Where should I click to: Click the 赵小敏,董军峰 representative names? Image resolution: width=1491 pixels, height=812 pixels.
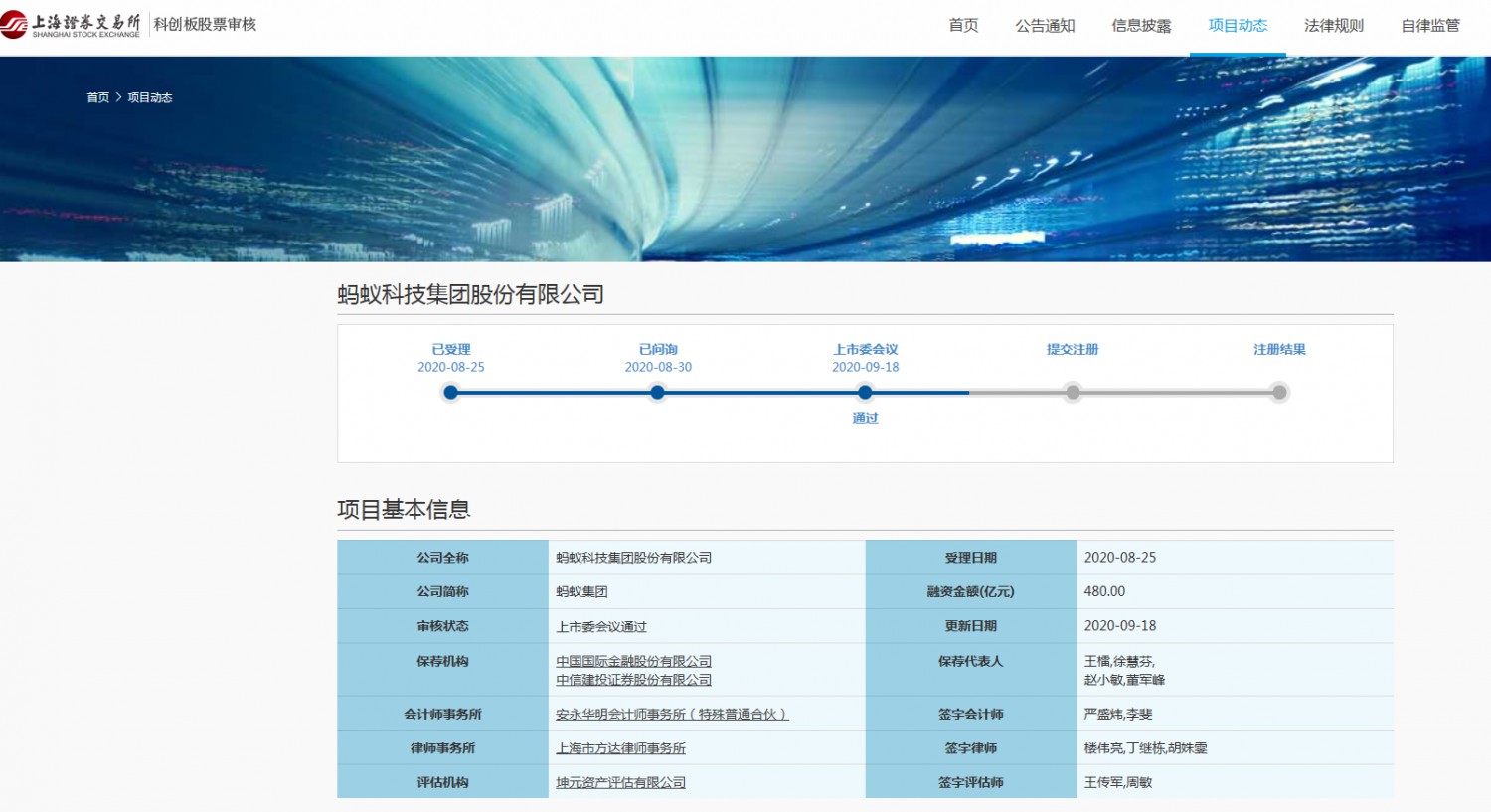[1124, 680]
